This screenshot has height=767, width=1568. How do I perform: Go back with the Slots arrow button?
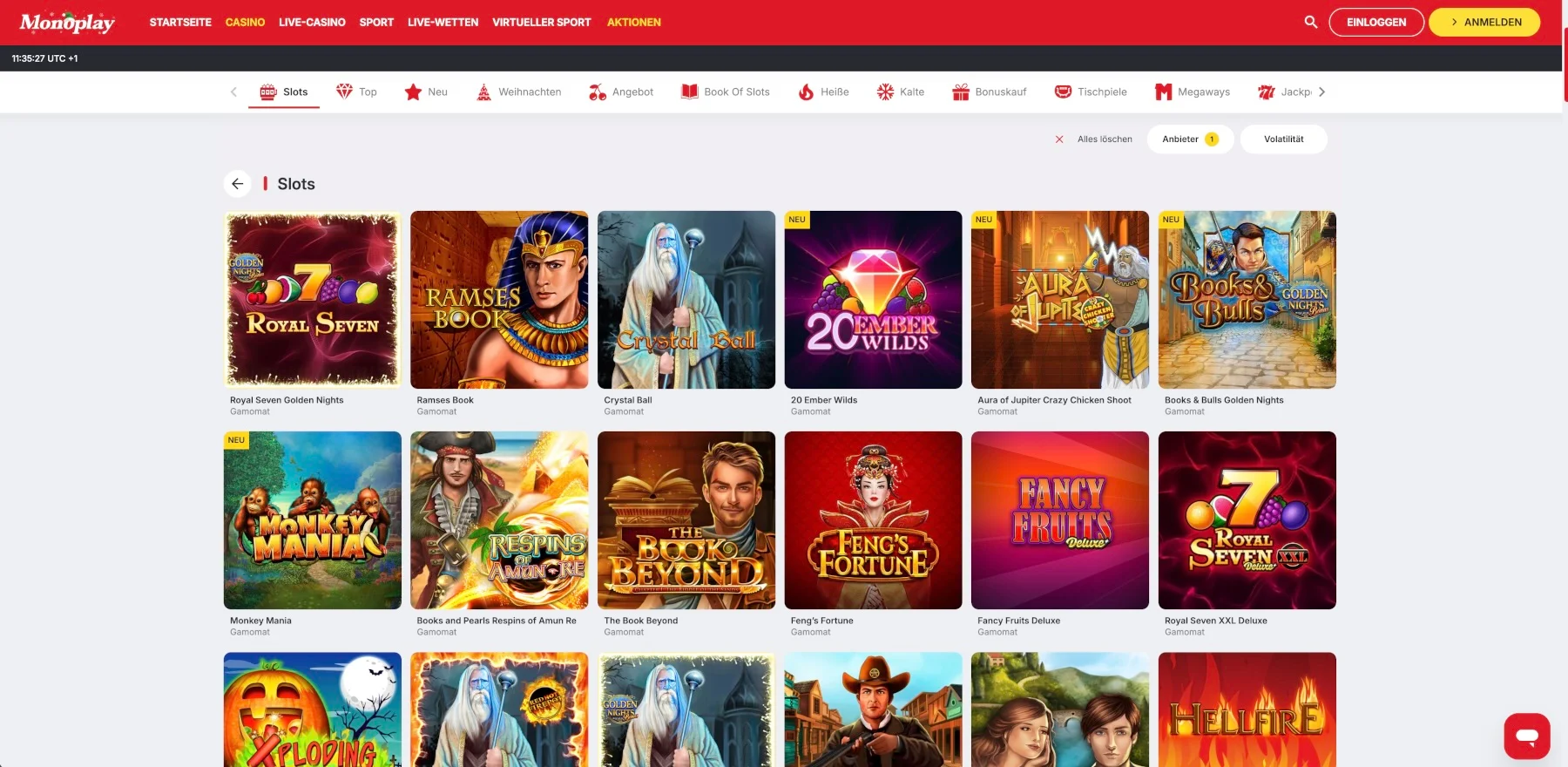click(237, 184)
